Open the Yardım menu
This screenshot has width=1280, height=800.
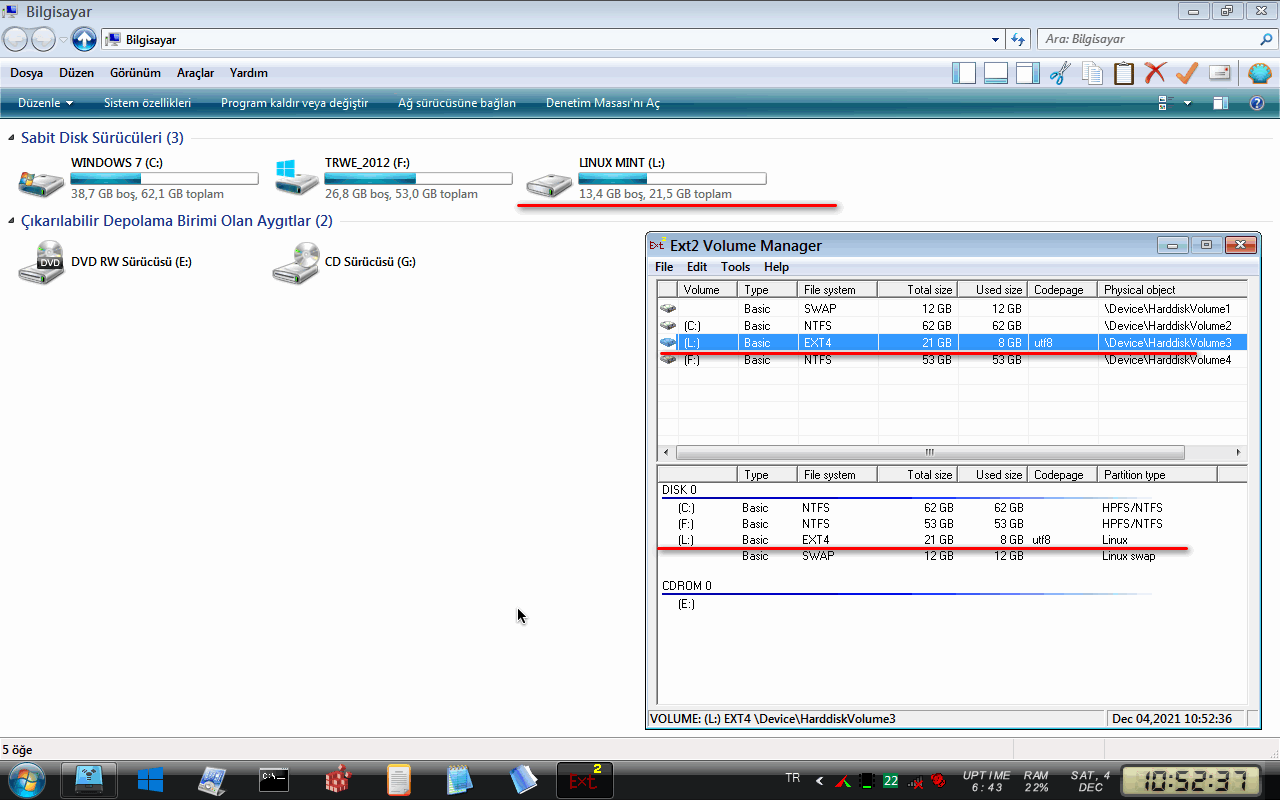coord(249,73)
